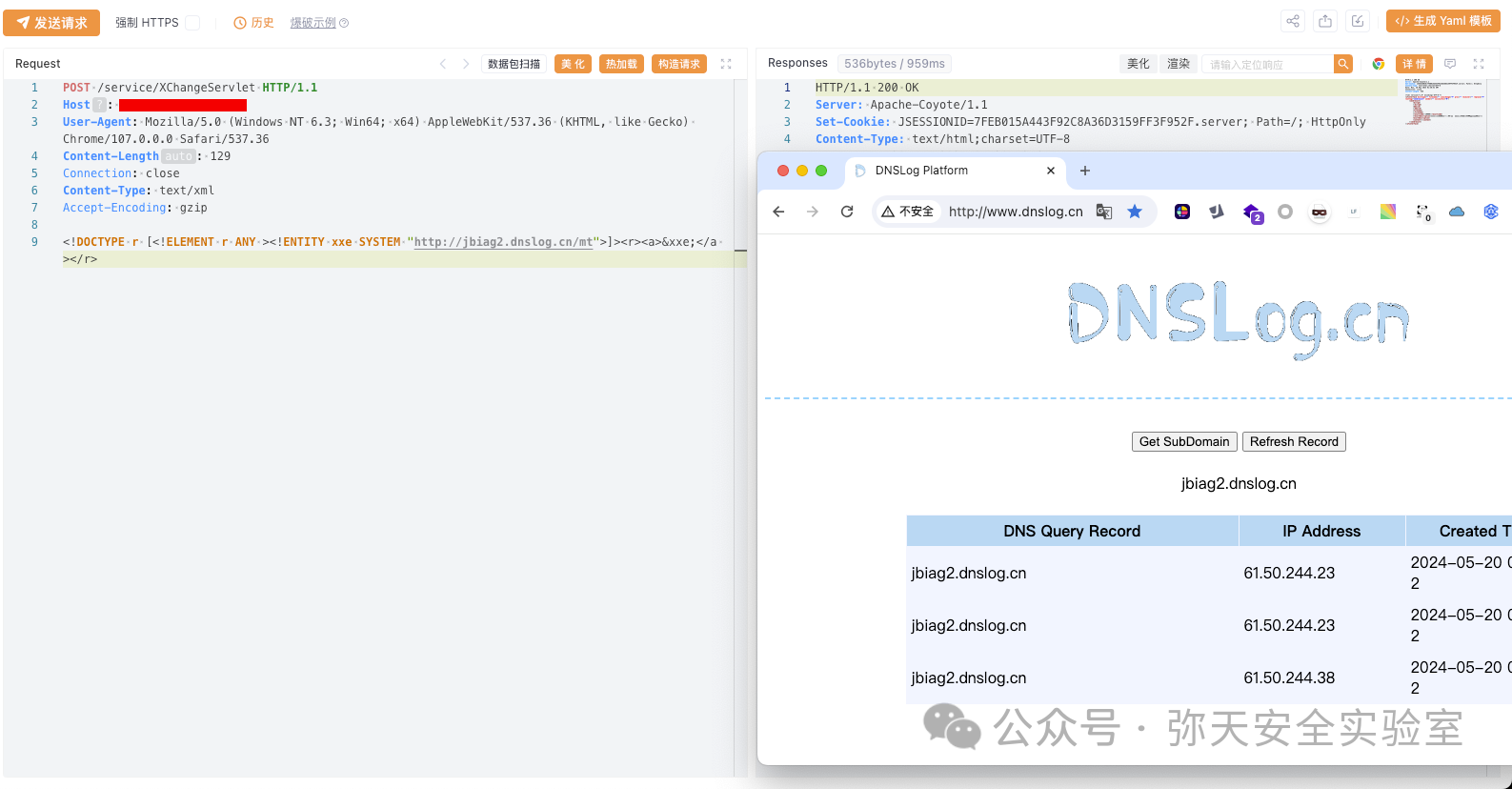The width and height of the screenshot is (1512, 789).
Task: Reload the DNSLog page
Action: (847, 212)
